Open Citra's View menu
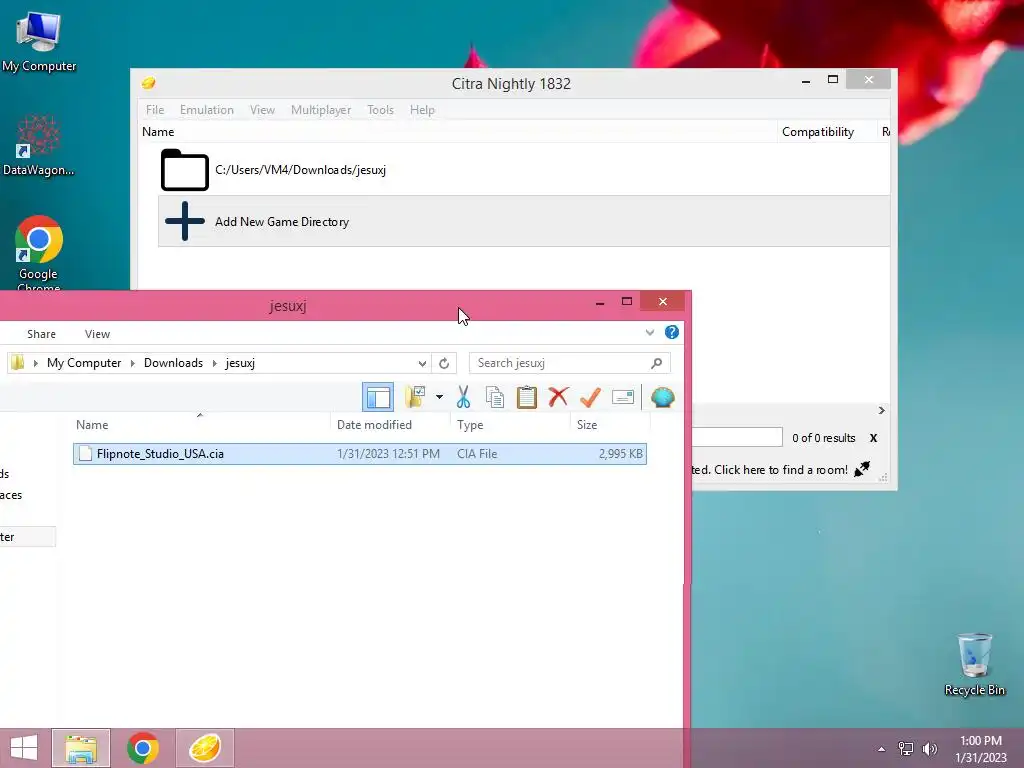Screen dimensions: 1024x768 click(x=262, y=110)
